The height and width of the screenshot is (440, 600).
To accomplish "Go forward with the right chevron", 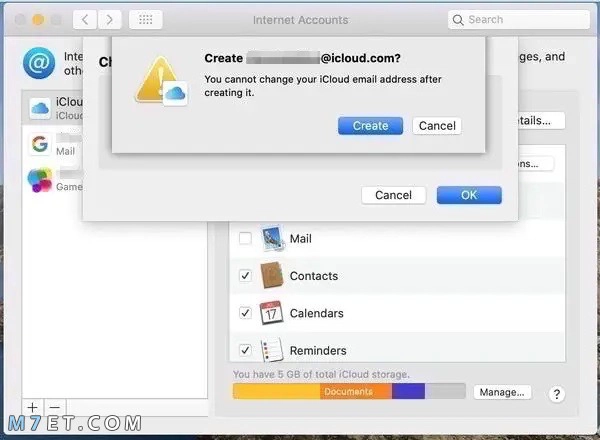I will (x=109, y=20).
